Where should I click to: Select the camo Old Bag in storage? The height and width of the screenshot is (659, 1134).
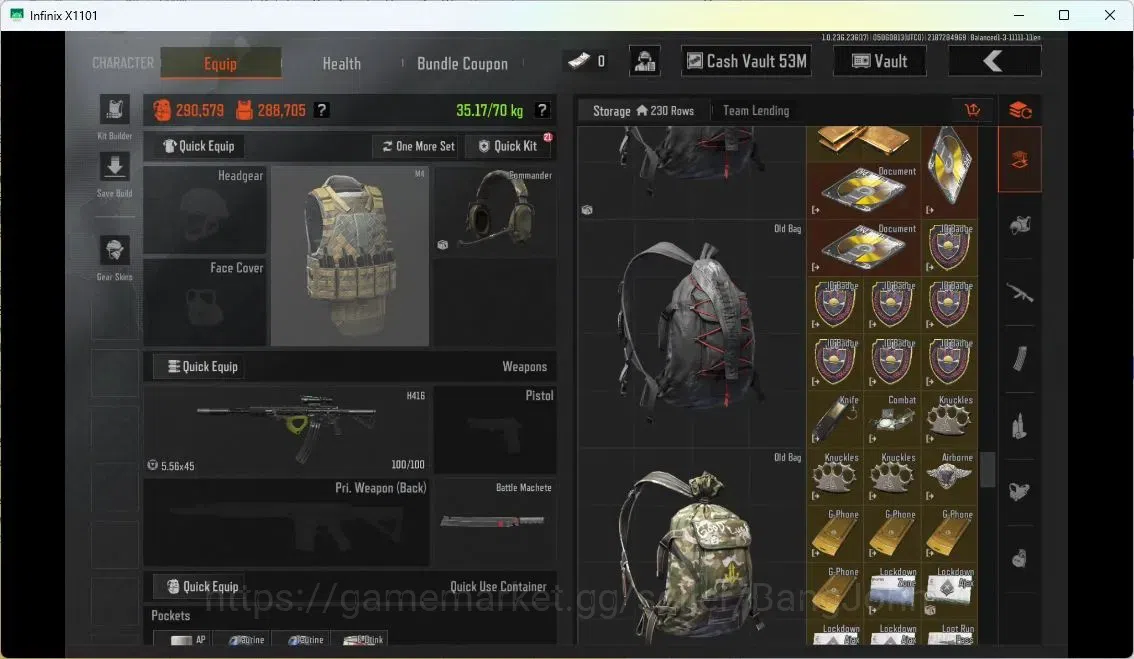[692, 547]
